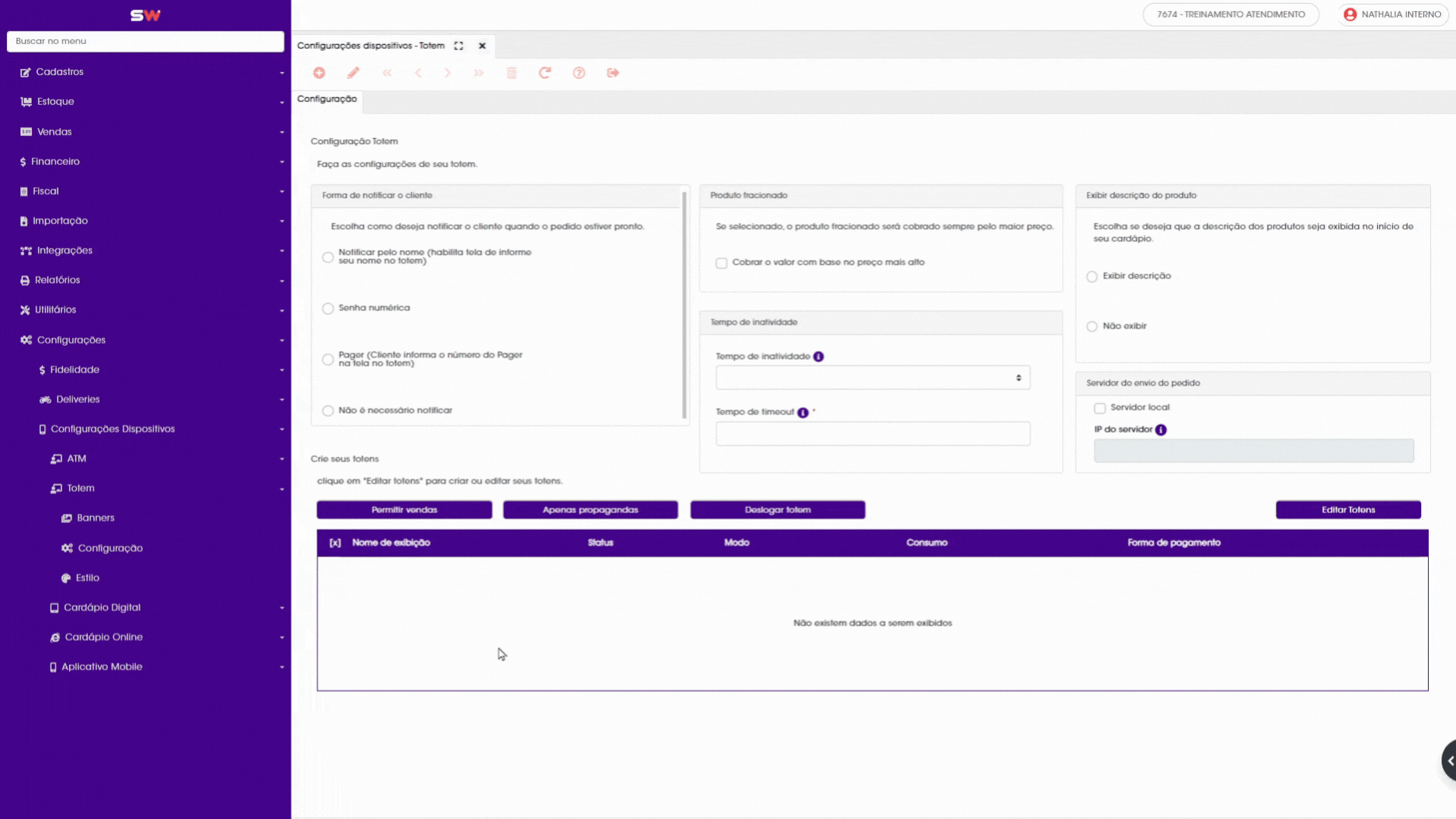Switch to the Configuração tab
Image resolution: width=1456 pixels, height=819 pixels.
[x=327, y=99]
